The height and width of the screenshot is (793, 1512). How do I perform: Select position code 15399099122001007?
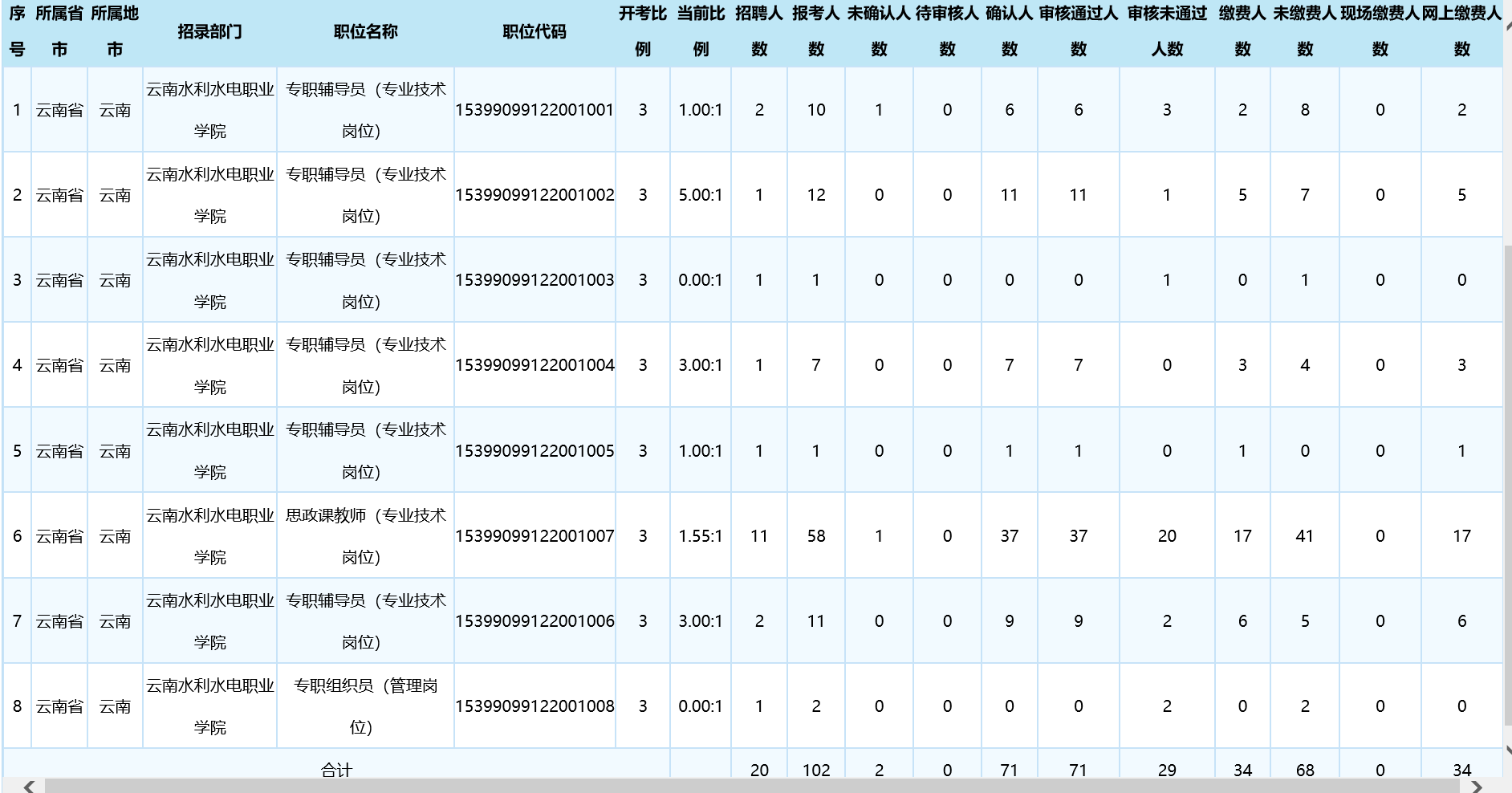pos(534,536)
